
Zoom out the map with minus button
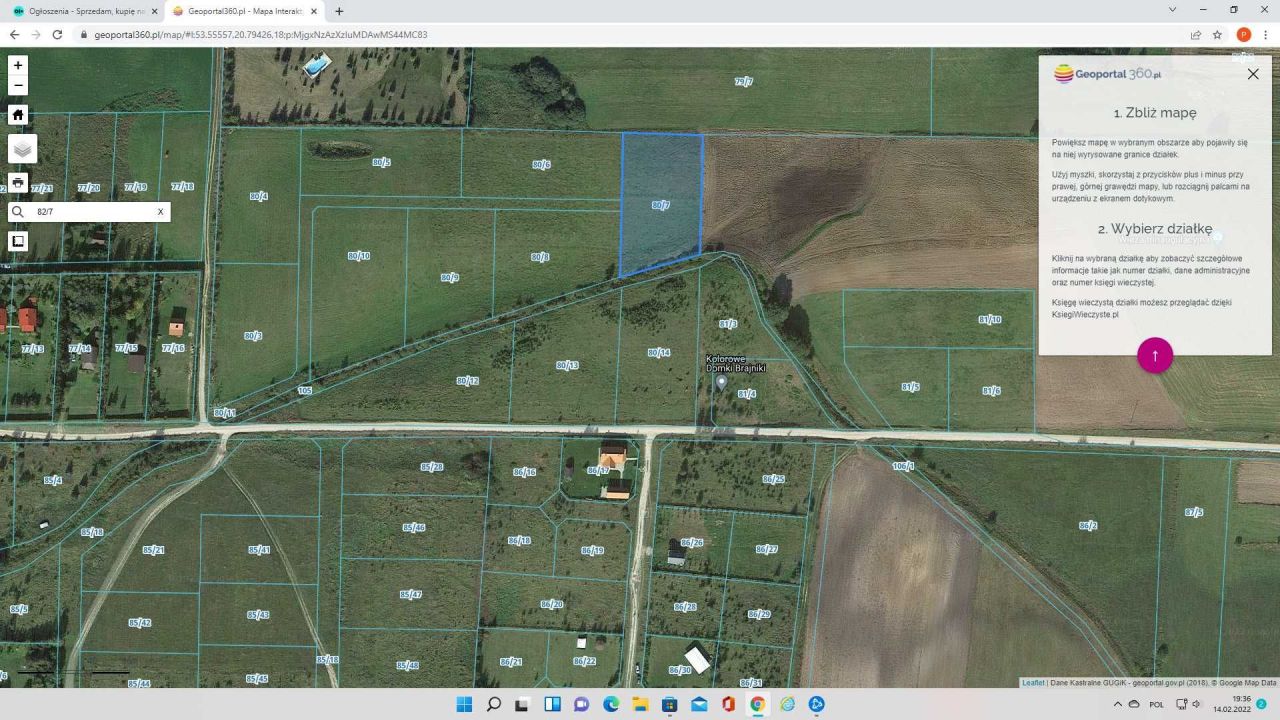point(18,85)
